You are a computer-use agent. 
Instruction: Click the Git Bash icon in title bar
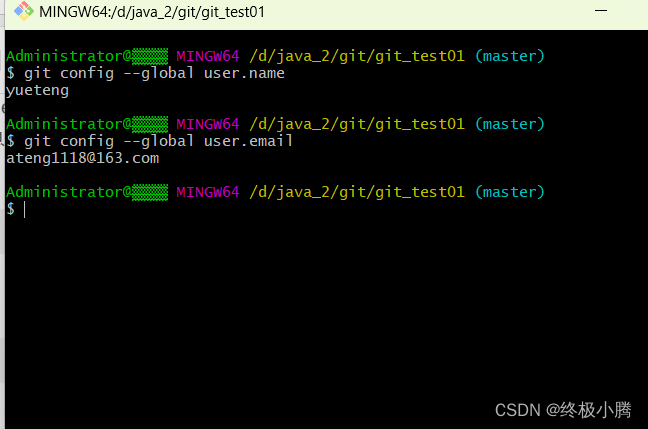tap(24, 11)
